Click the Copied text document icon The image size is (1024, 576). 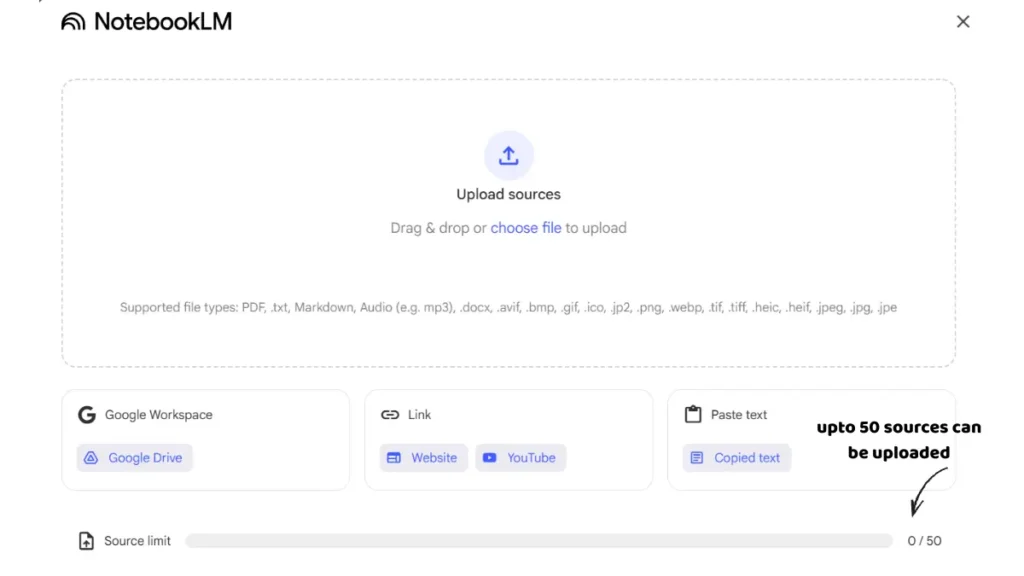(x=697, y=458)
